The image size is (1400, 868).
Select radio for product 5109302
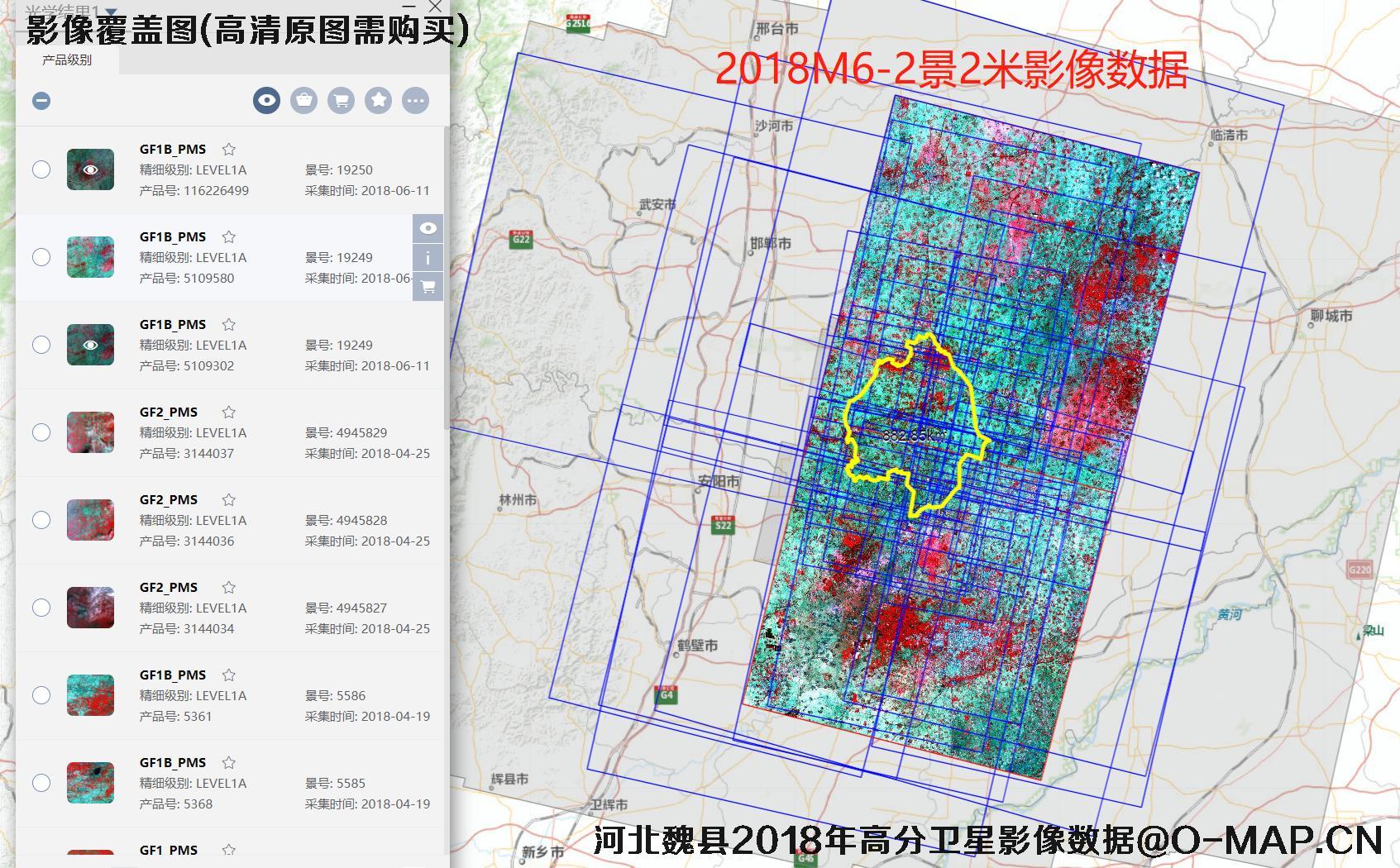point(41,345)
